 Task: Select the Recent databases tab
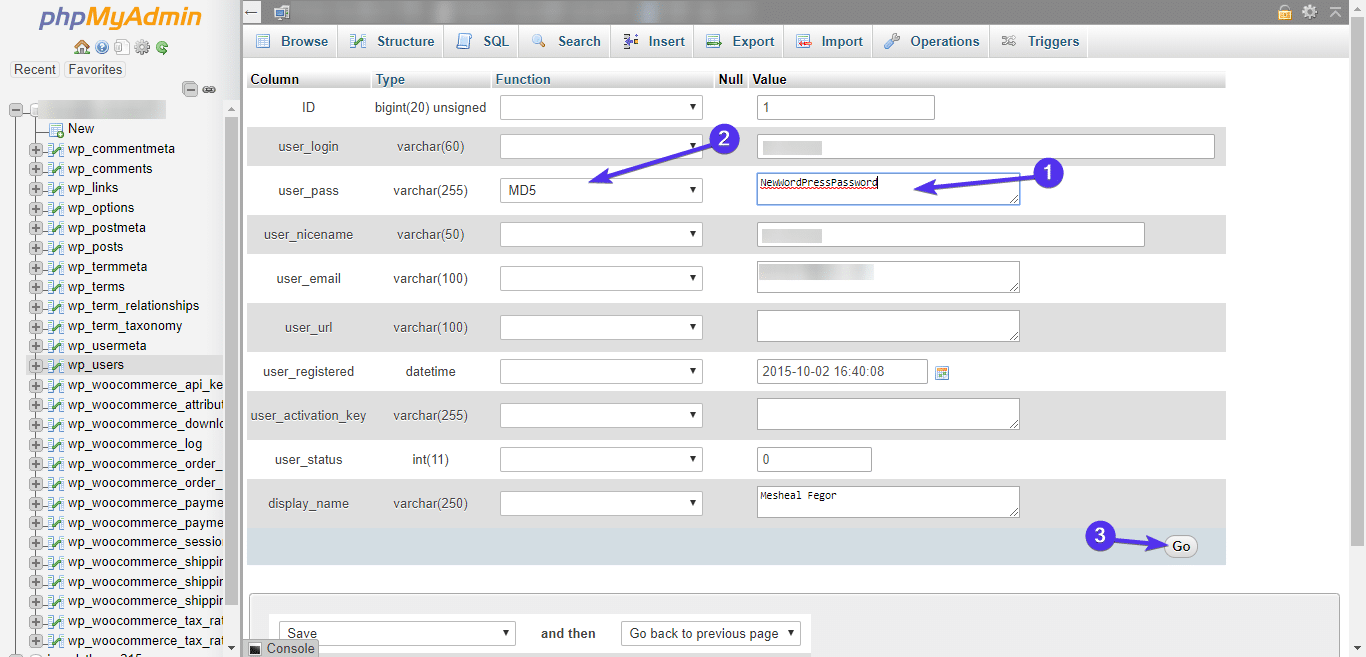tap(35, 69)
